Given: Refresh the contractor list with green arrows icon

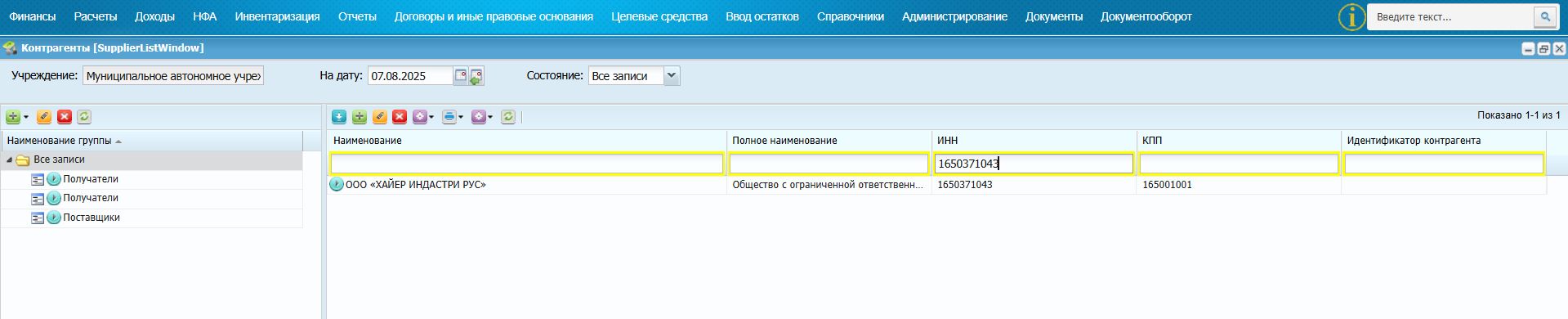Looking at the screenshot, I should [508, 117].
